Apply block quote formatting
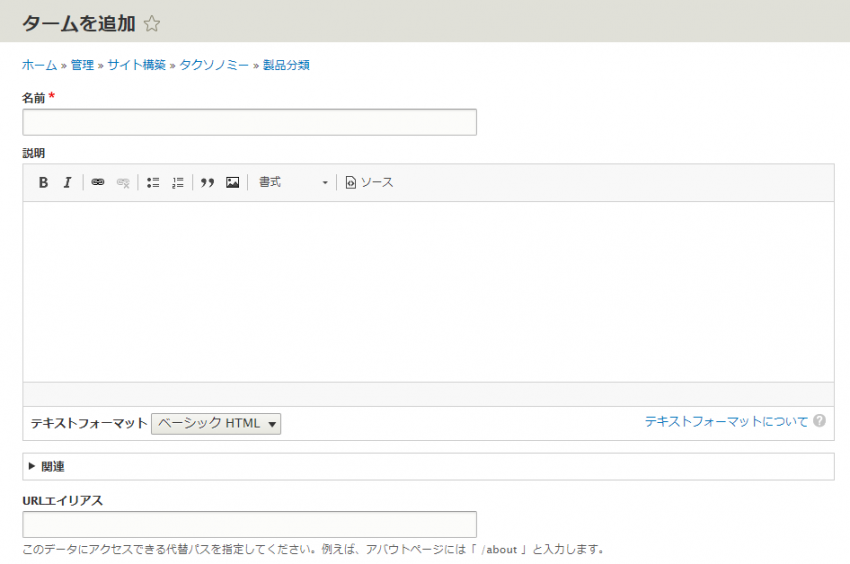The height and width of the screenshot is (564, 850). (x=208, y=183)
